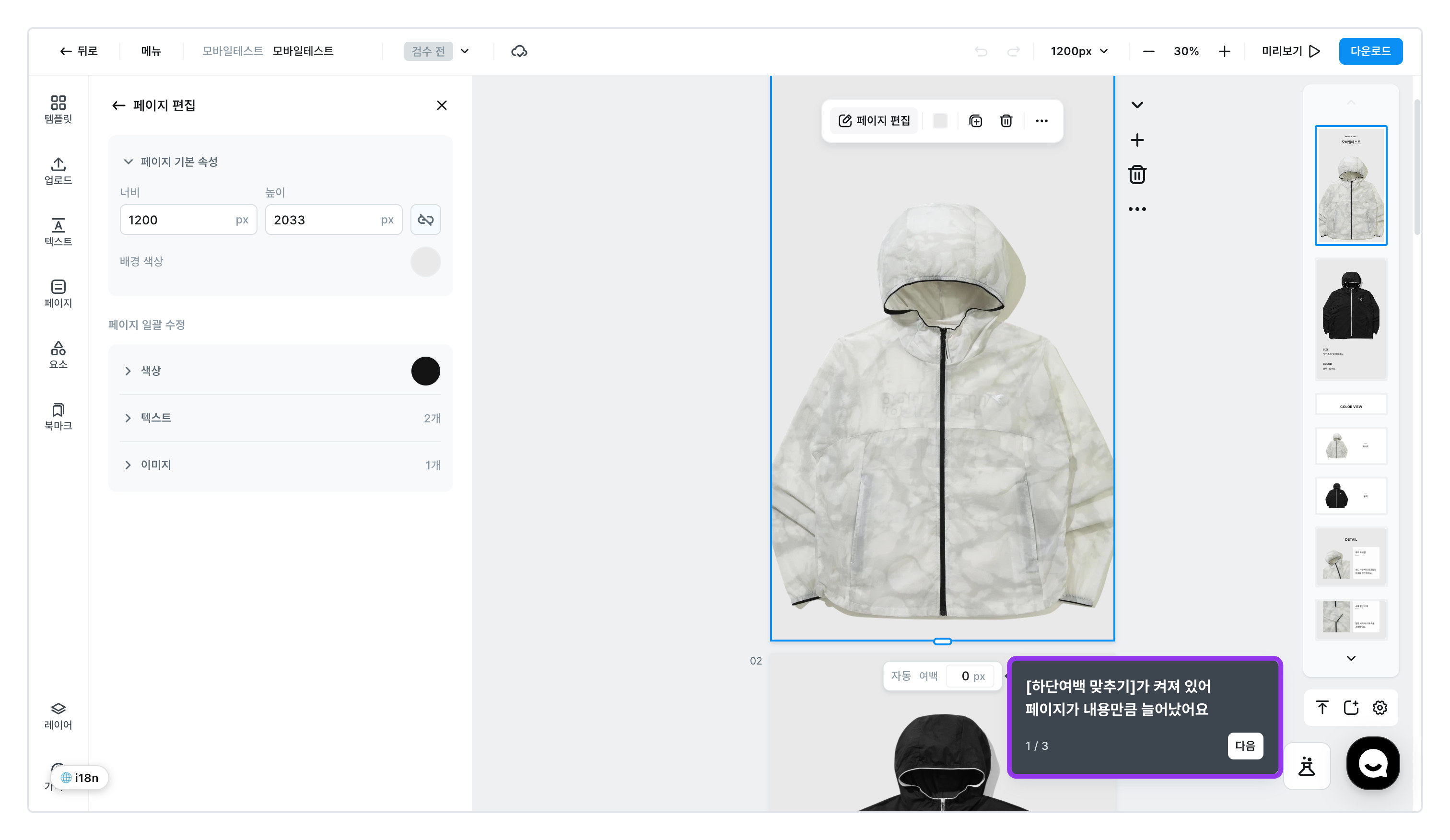
Task: Open the 배경 색상 background color swatch
Action: pyautogui.click(x=426, y=262)
